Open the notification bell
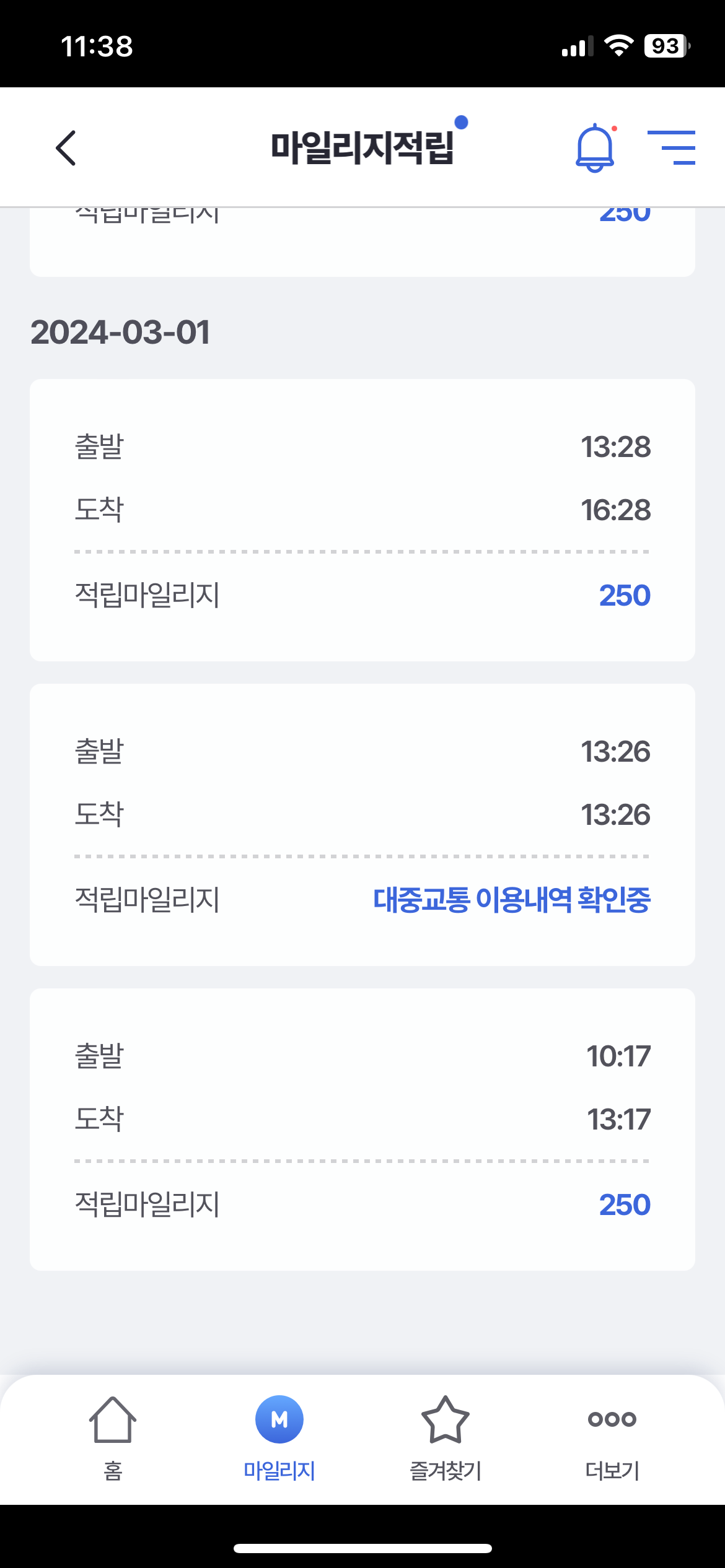The width and height of the screenshot is (725, 1568). pyautogui.click(x=595, y=148)
